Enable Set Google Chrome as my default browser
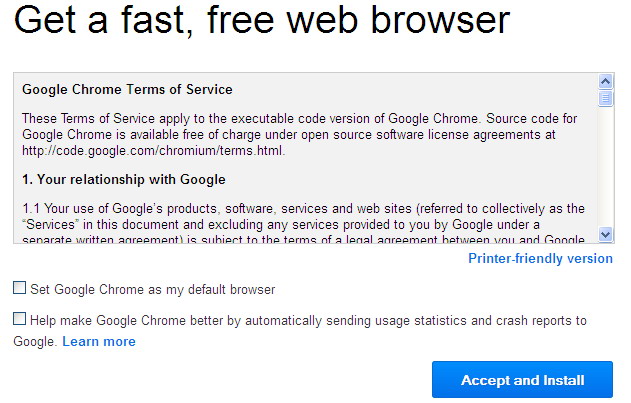Viewport: 631px width, 403px height. click(x=19, y=288)
